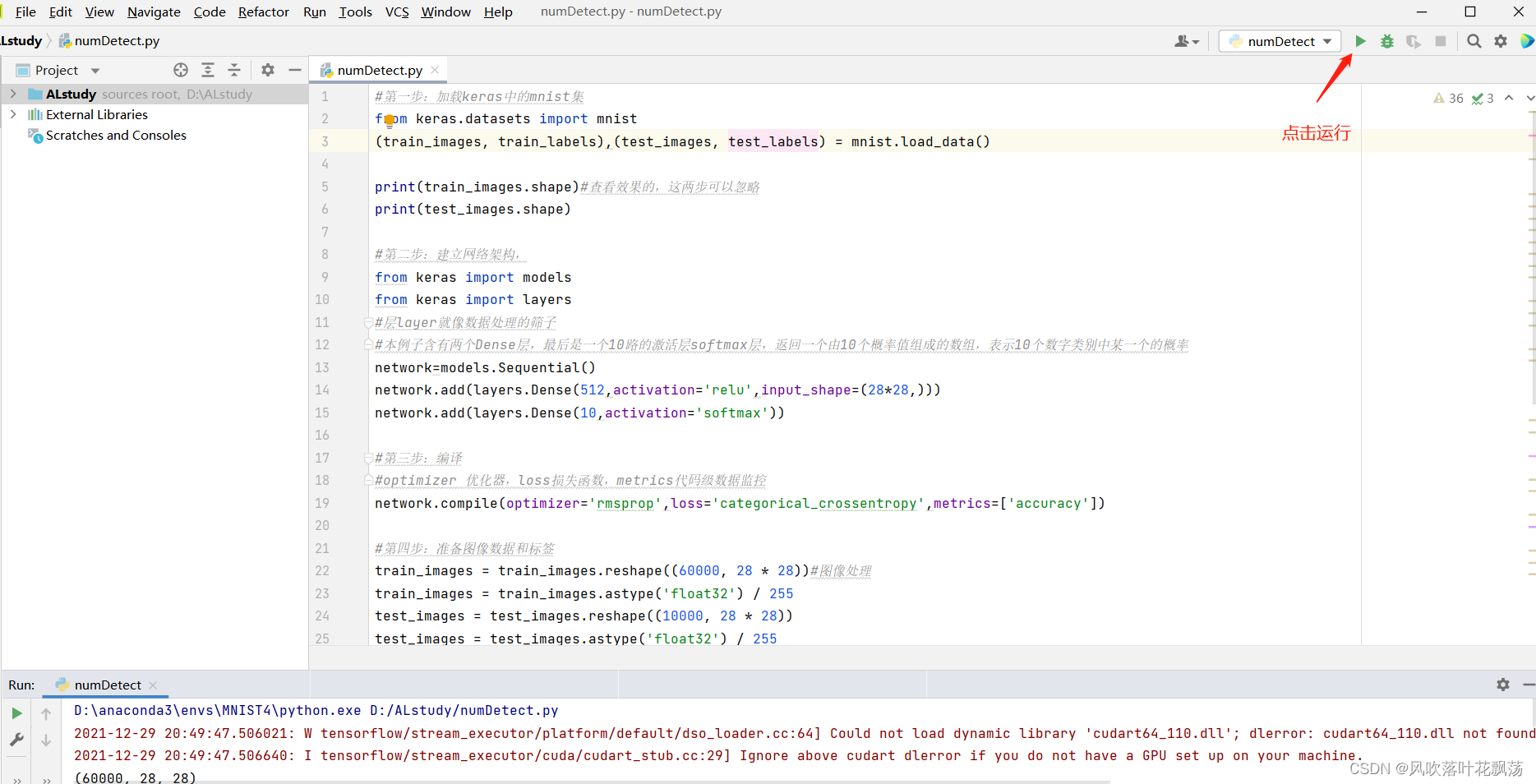Open the Run menu
1536x784 pixels.
tap(315, 12)
